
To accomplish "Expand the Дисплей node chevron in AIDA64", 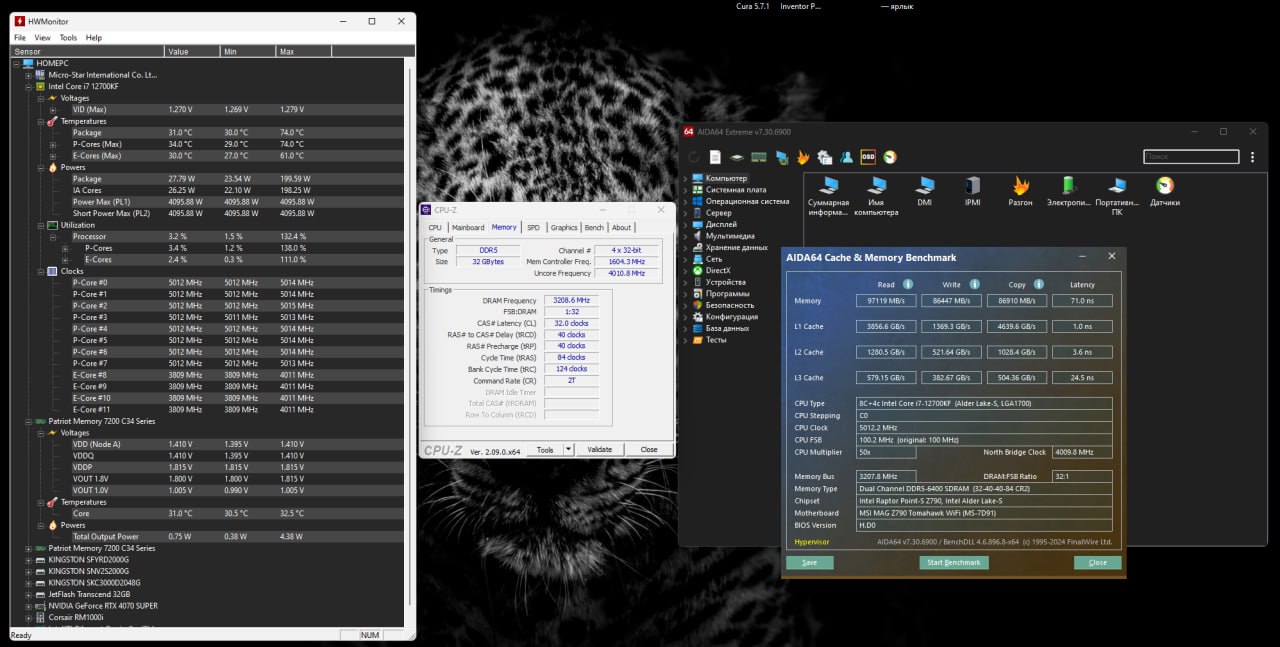I will tap(685, 224).
